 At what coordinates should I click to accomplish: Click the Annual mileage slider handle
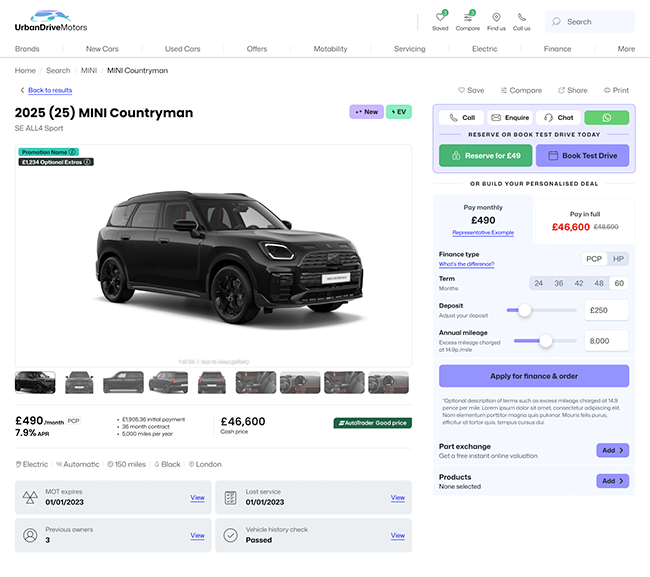coord(546,341)
